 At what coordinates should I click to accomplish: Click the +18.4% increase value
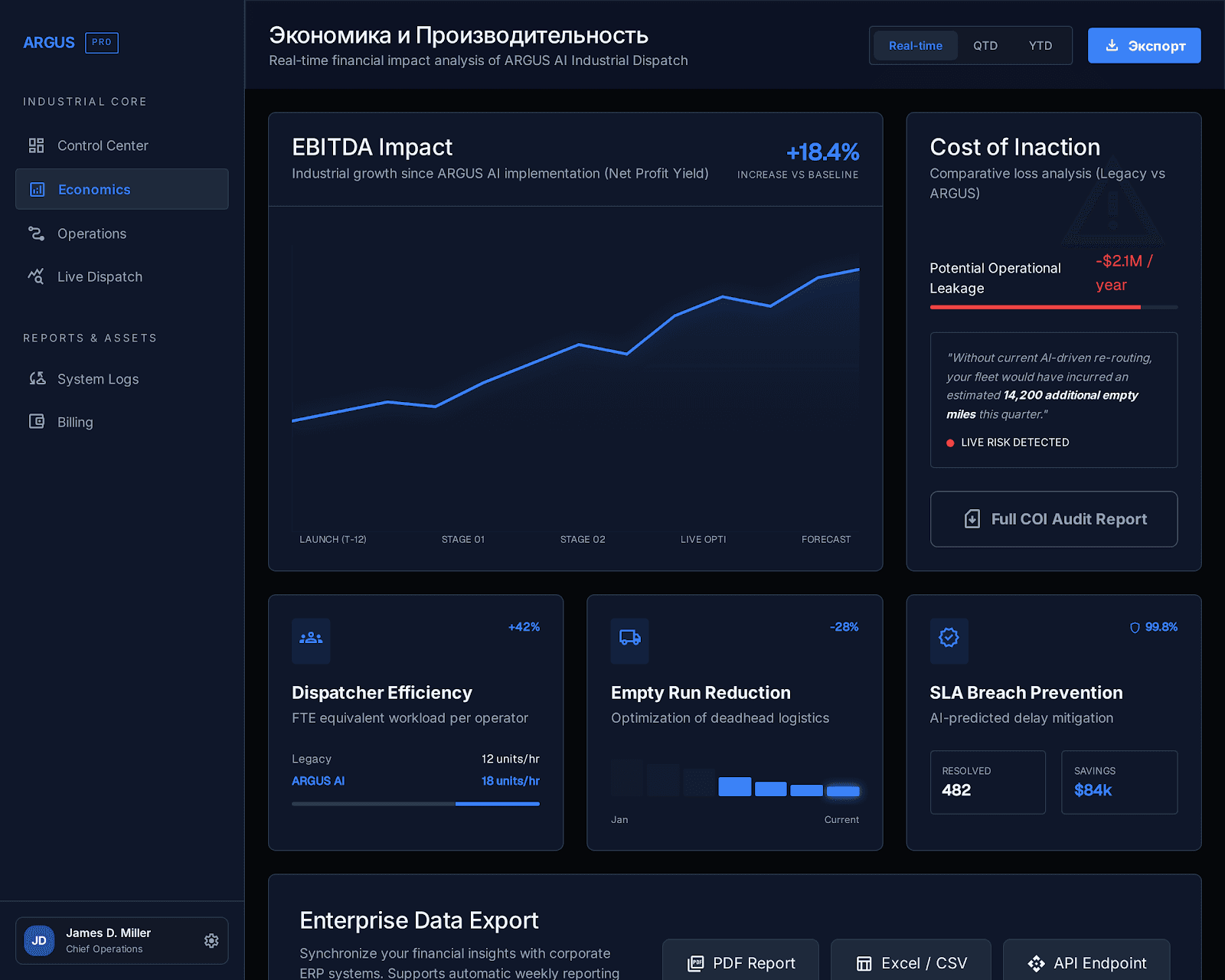point(822,152)
